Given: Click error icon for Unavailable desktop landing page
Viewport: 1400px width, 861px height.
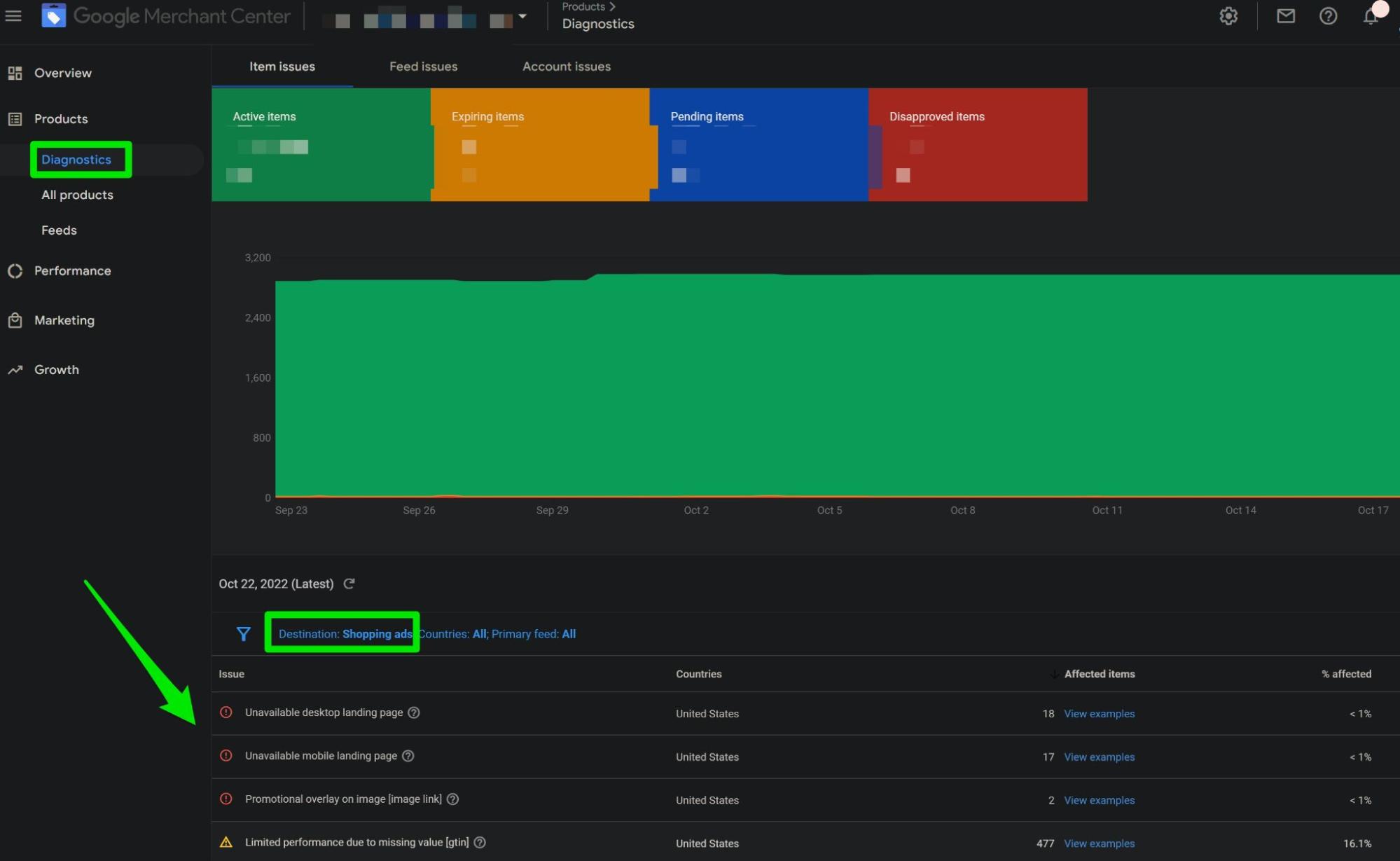Looking at the screenshot, I should 226,712.
